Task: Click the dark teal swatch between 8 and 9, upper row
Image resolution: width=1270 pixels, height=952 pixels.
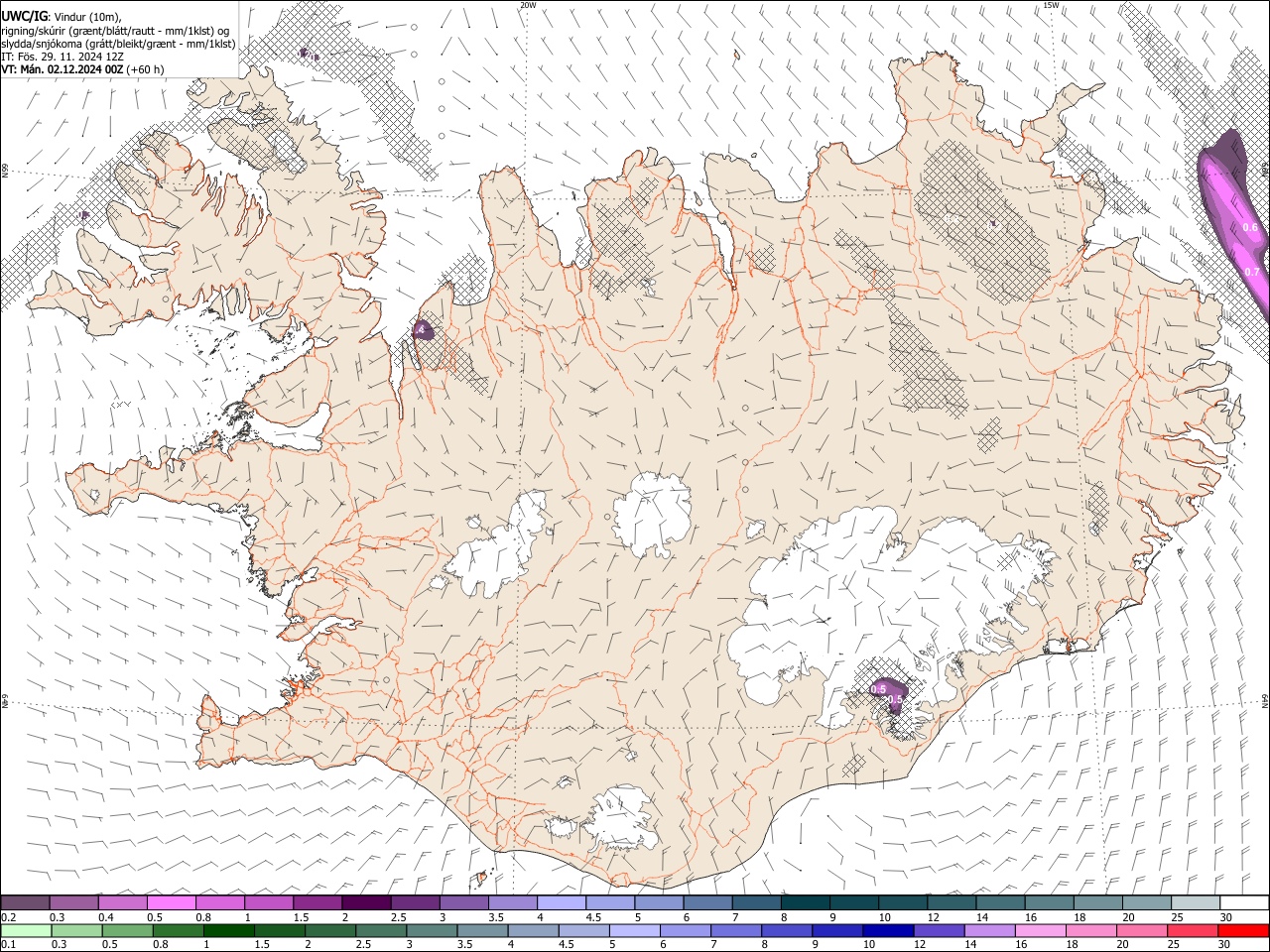Action: [x=806, y=902]
